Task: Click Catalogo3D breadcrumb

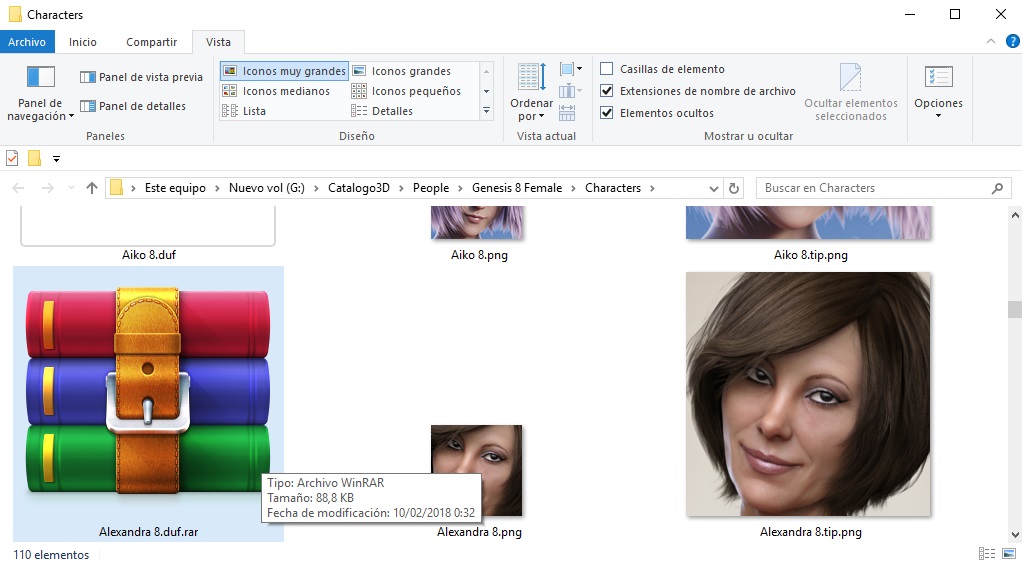Action: click(x=358, y=188)
